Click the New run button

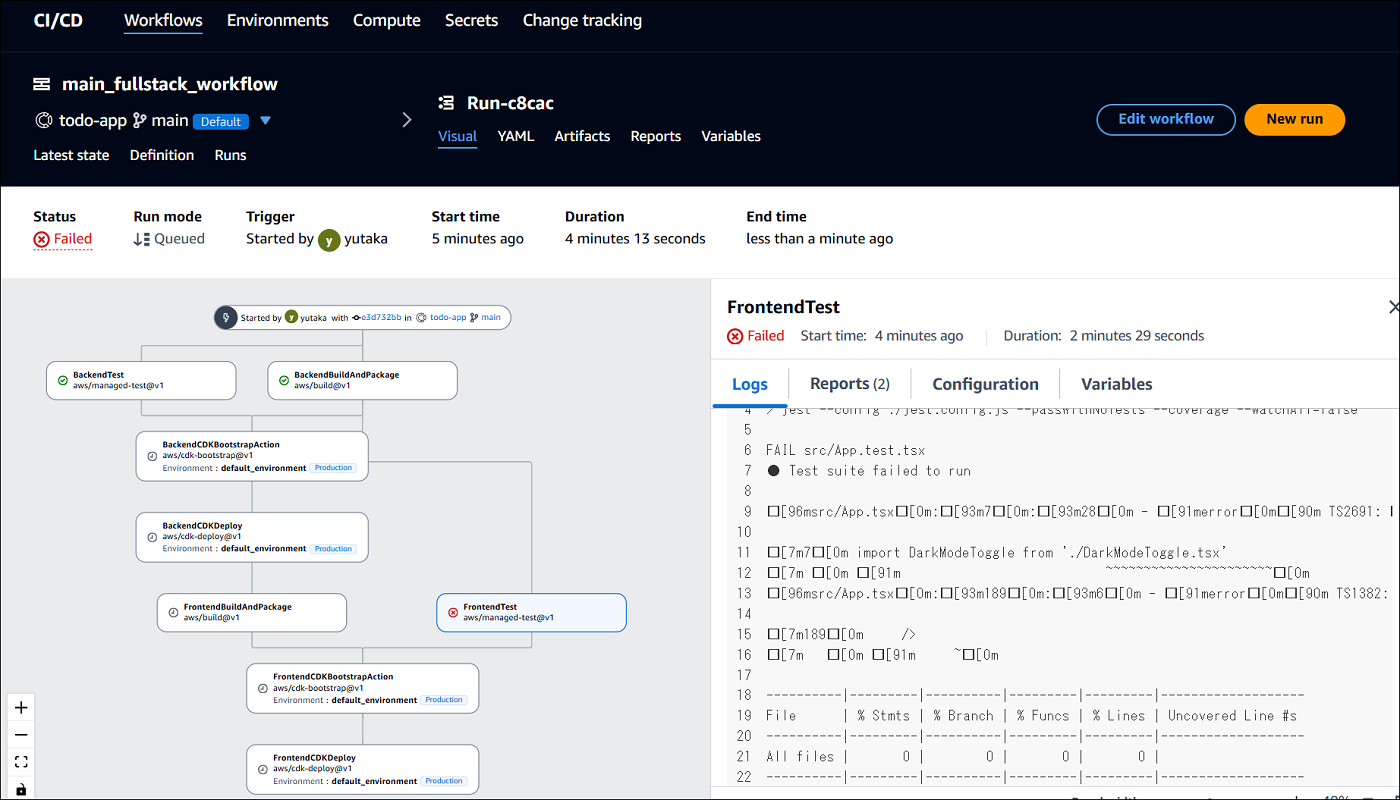coord(1294,119)
